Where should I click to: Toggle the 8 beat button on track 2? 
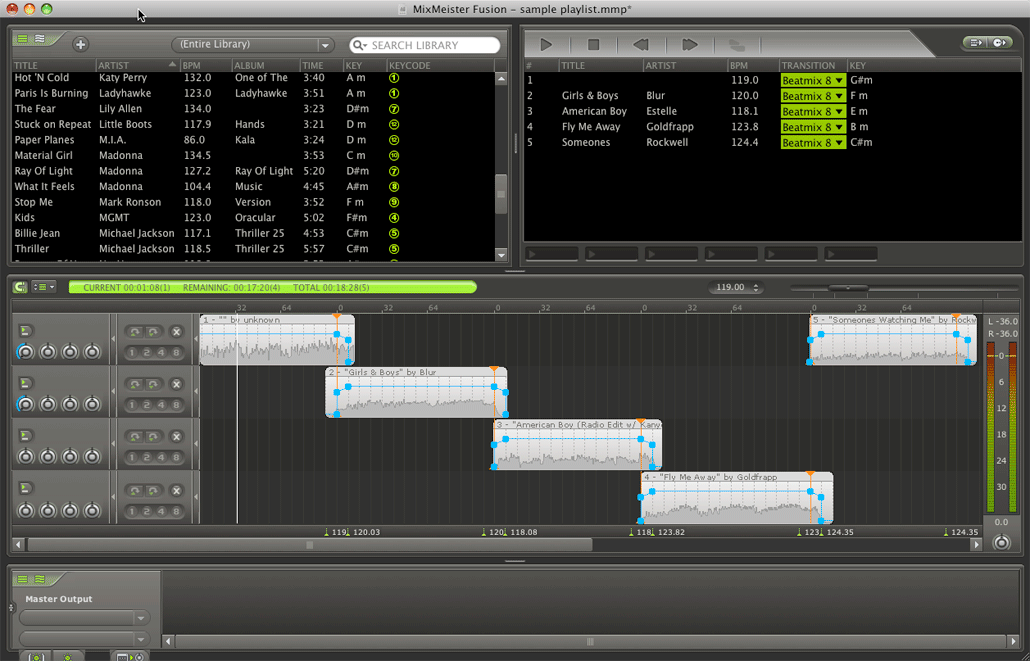[177, 404]
